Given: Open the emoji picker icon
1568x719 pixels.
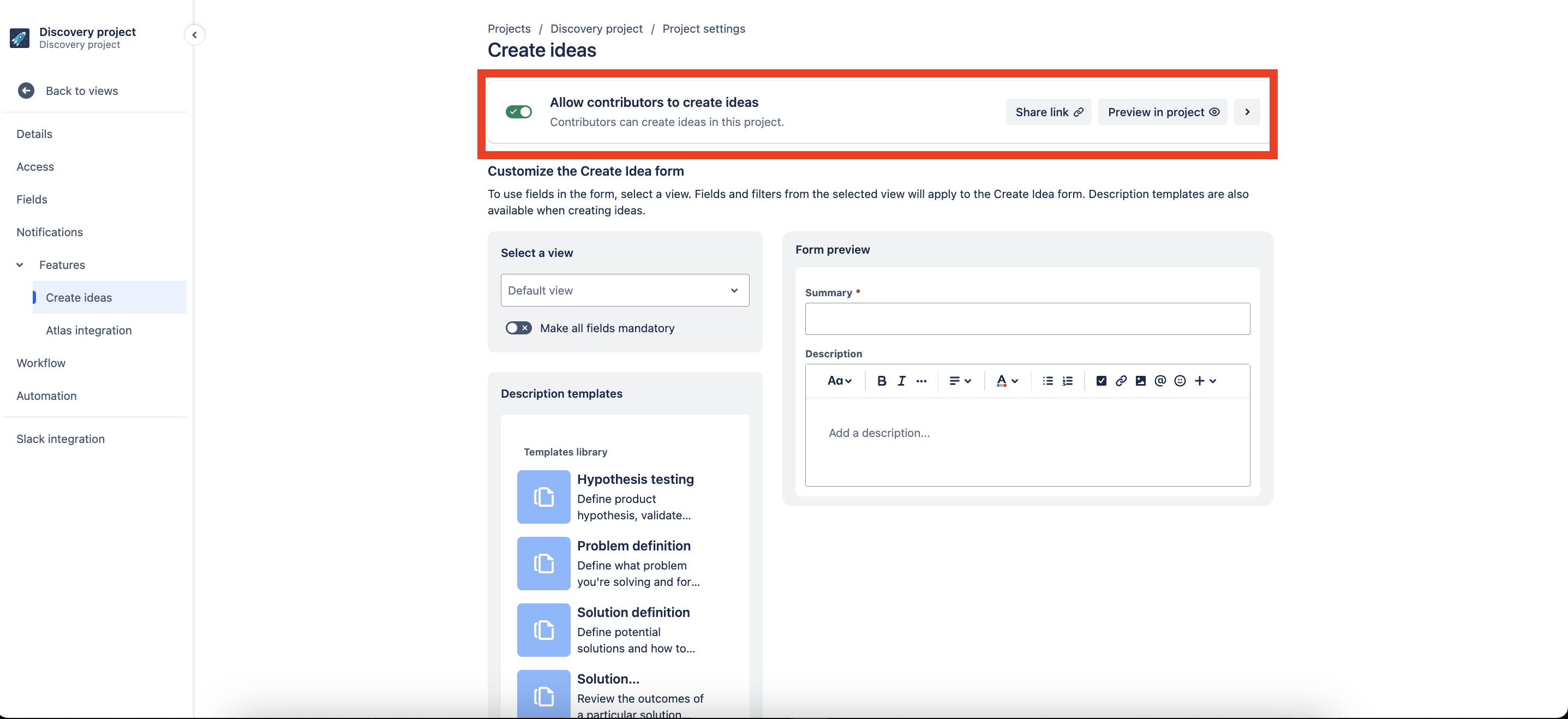Looking at the screenshot, I should pyautogui.click(x=1180, y=381).
